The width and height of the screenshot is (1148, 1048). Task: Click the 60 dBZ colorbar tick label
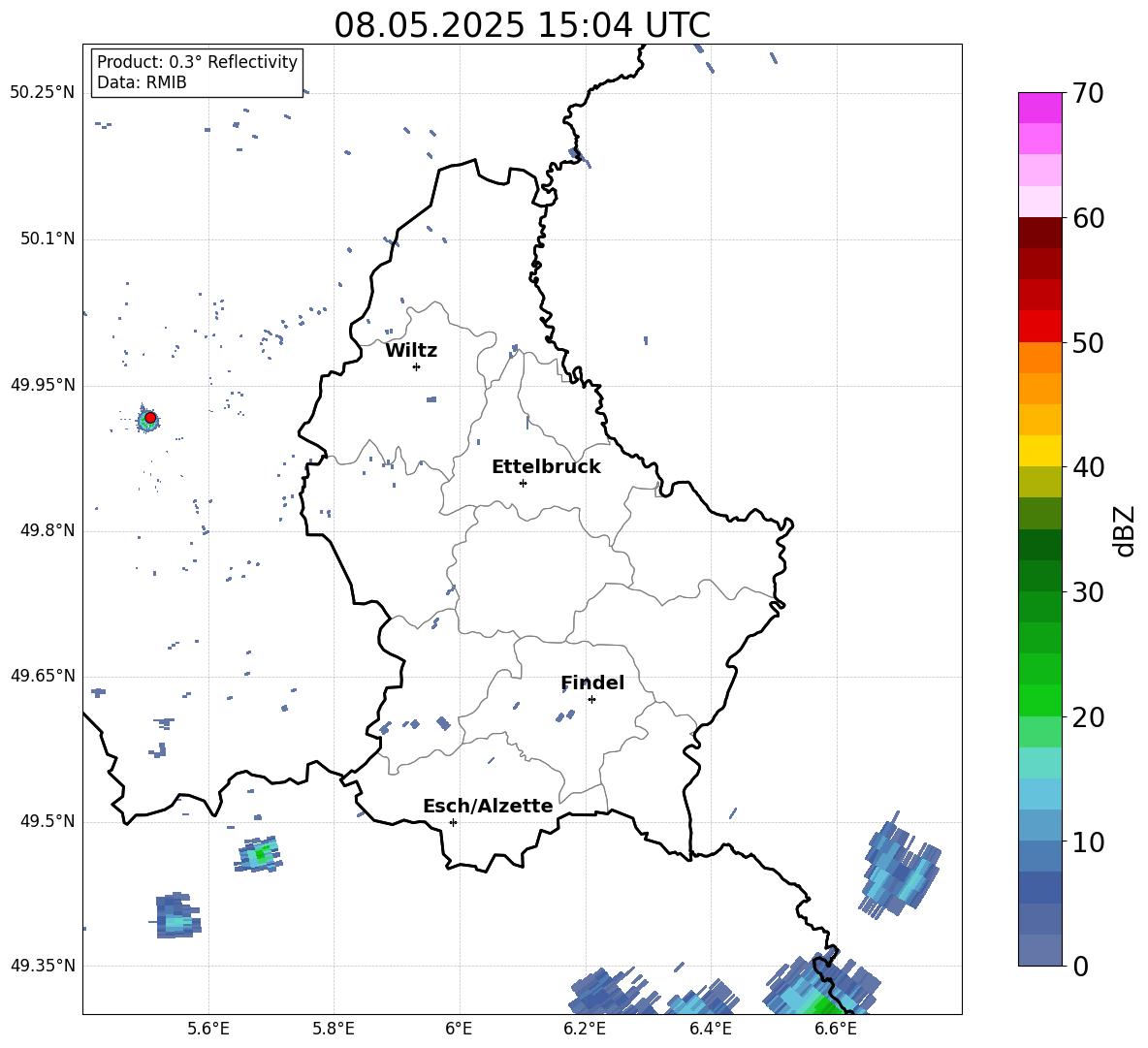tap(1088, 218)
